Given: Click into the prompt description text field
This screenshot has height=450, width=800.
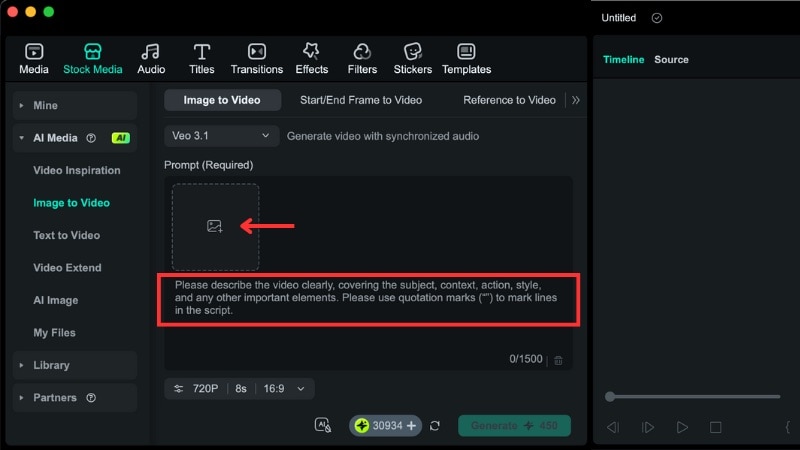Looking at the screenshot, I should point(368,298).
